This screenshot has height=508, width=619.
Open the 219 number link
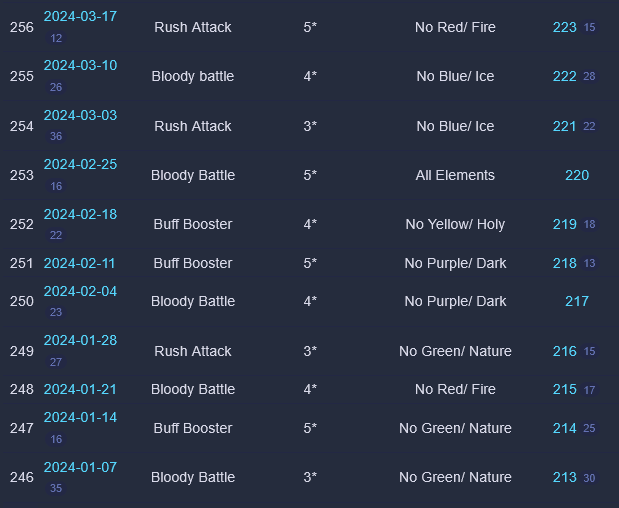tap(564, 224)
